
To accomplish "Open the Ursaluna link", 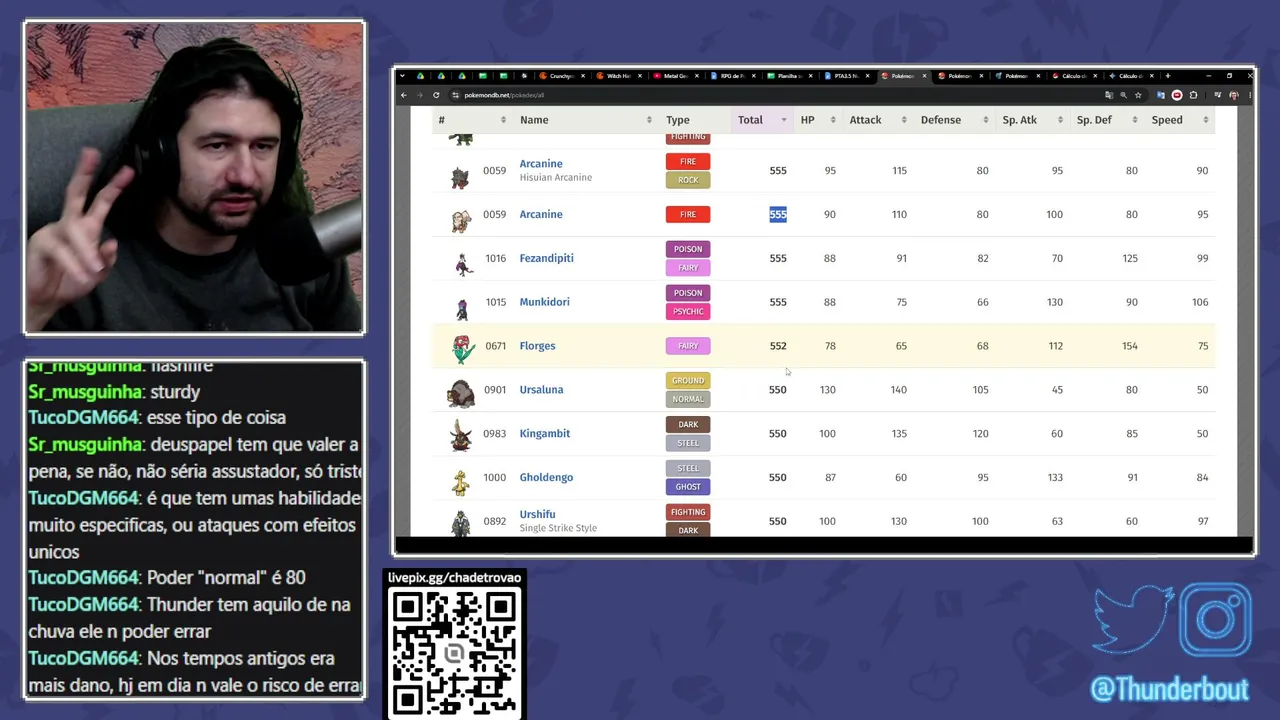I will tap(541, 390).
